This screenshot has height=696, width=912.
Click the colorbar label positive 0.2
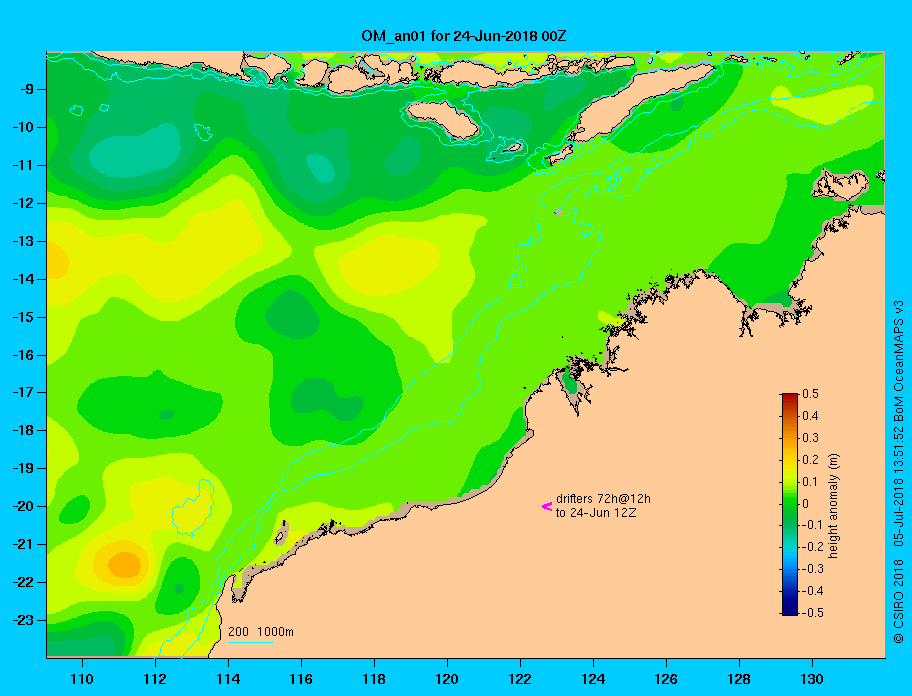pyautogui.click(x=810, y=460)
